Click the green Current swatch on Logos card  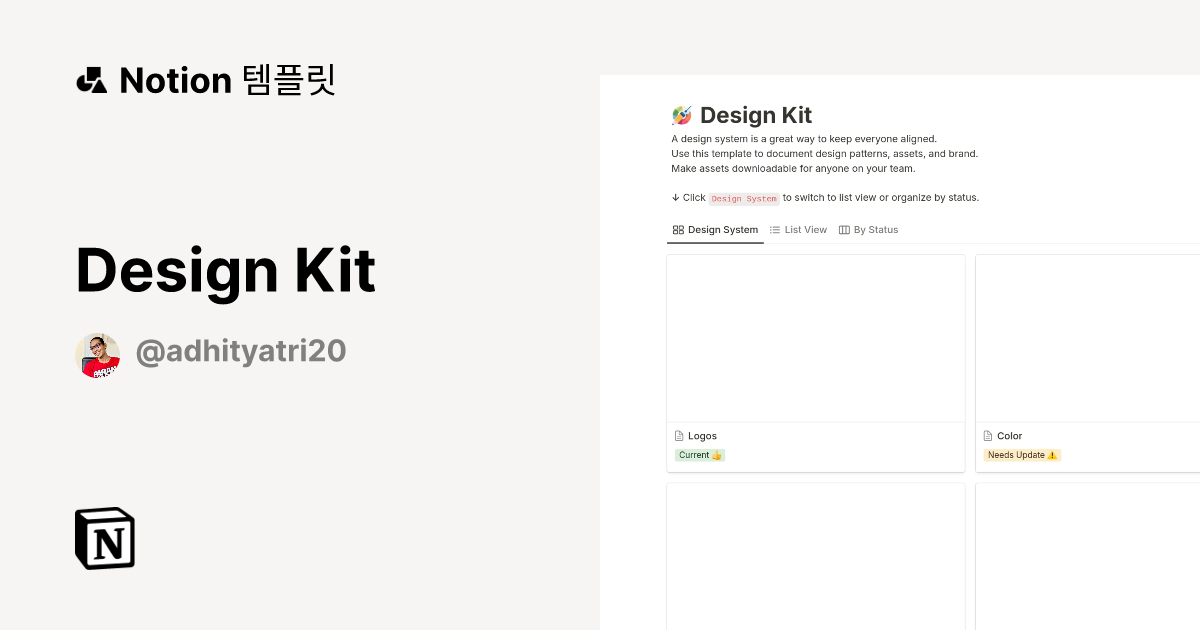point(699,454)
